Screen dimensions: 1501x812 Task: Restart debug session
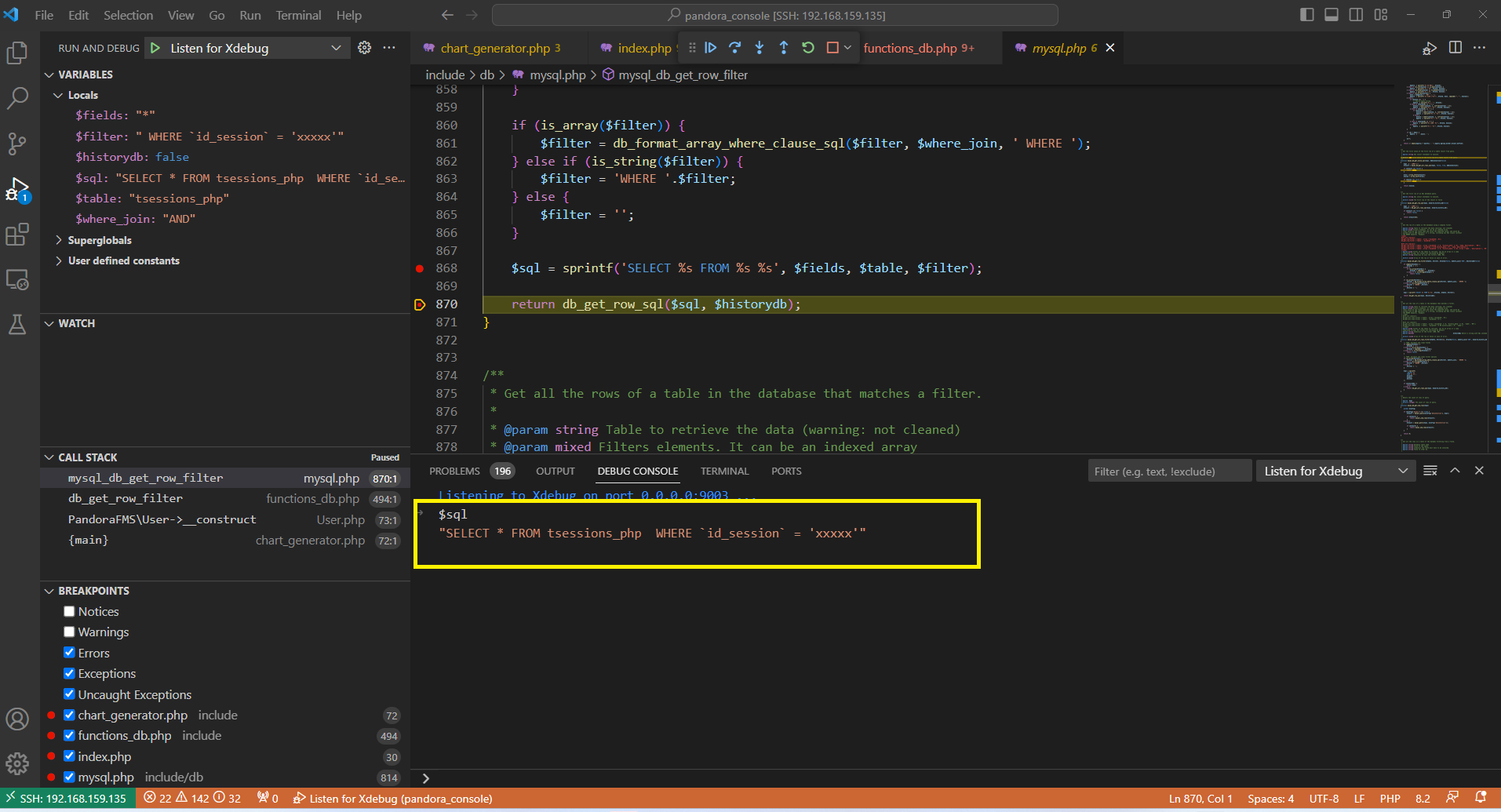pyautogui.click(x=807, y=48)
